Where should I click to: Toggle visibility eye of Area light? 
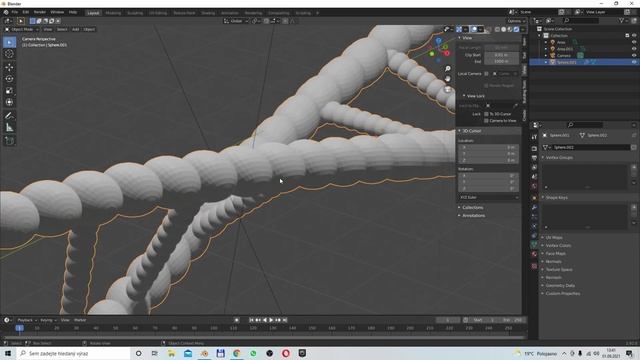tap(634, 42)
